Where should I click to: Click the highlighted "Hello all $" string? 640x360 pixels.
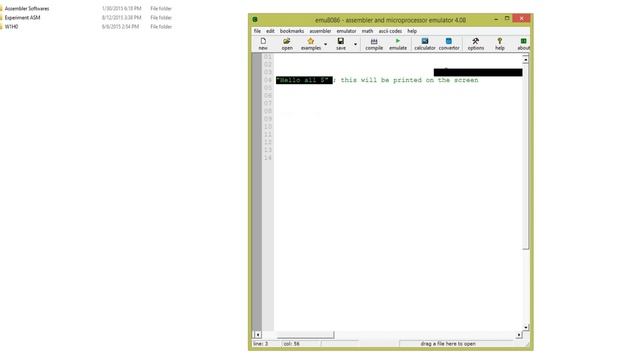pyautogui.click(x=304, y=80)
